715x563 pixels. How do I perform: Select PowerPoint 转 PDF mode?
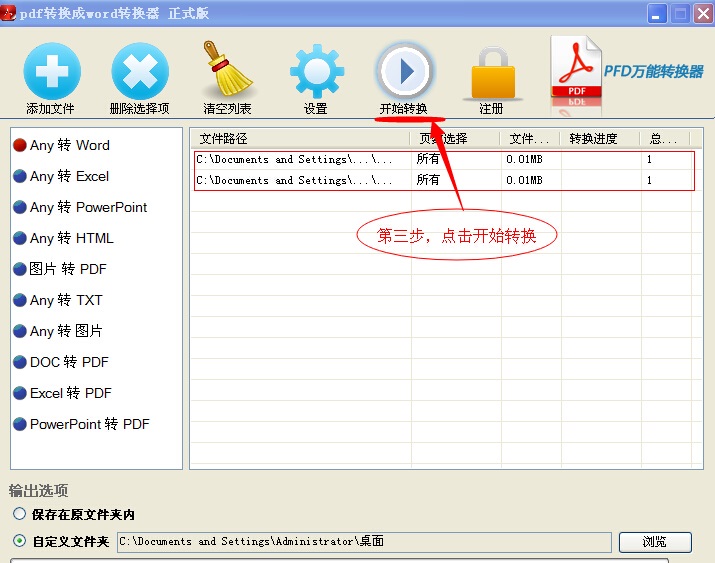(x=82, y=424)
